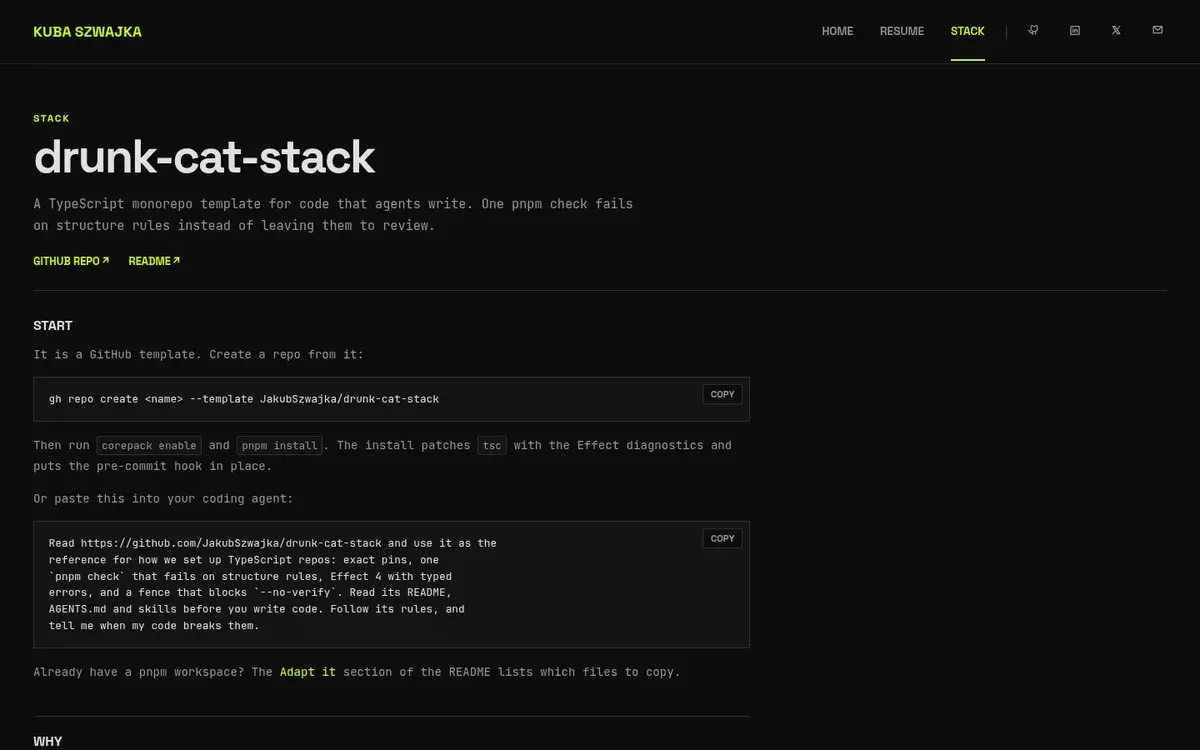Click the 'Or paste this into your coding agent' text
Image resolution: width=1200 pixels, height=750 pixels.
pyautogui.click(x=163, y=498)
